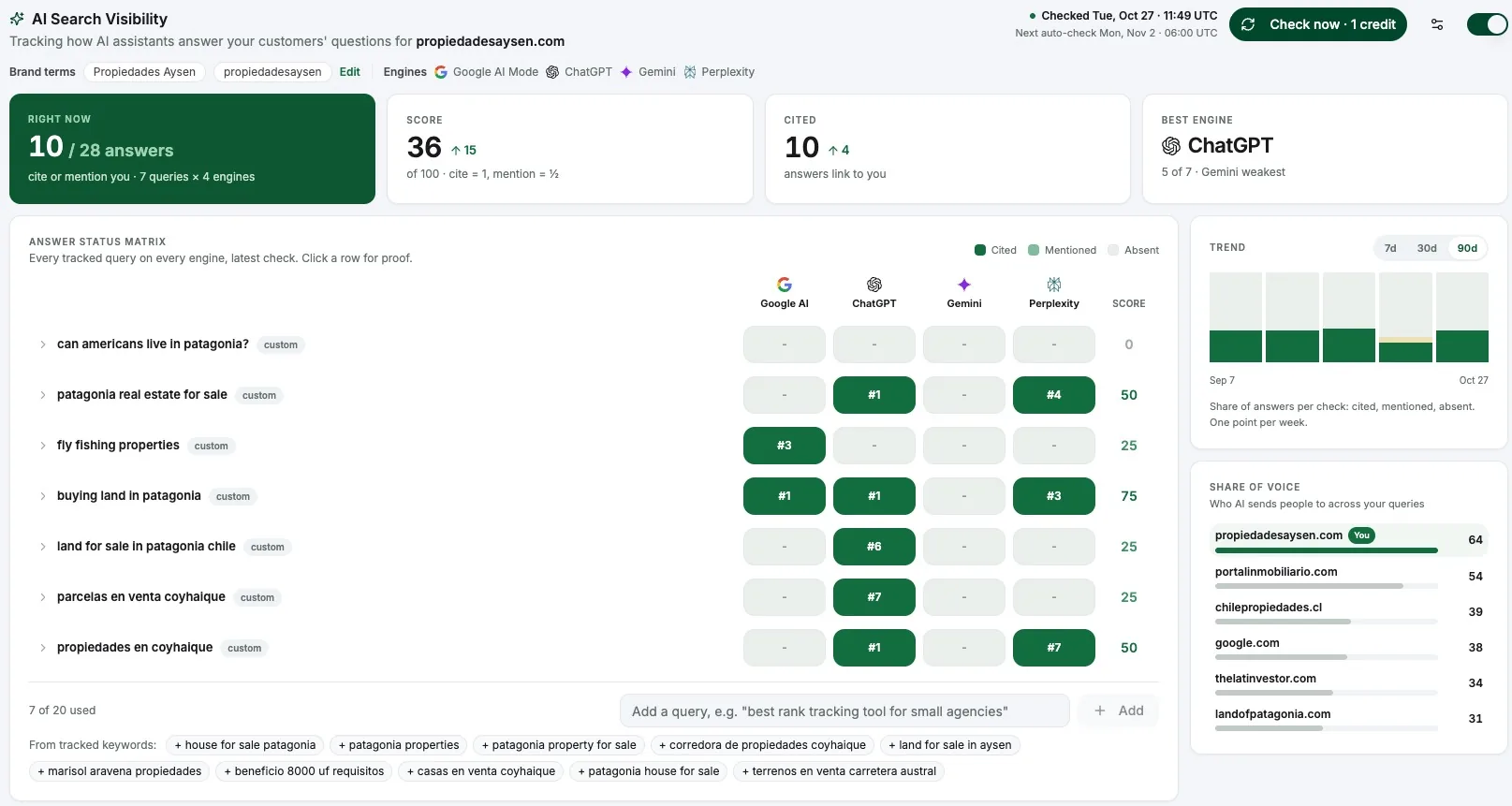Screen dimensions: 1512x806
Task: Add suggested keyword 'beneficio 8000 uf requisitos'
Action: tap(304, 771)
